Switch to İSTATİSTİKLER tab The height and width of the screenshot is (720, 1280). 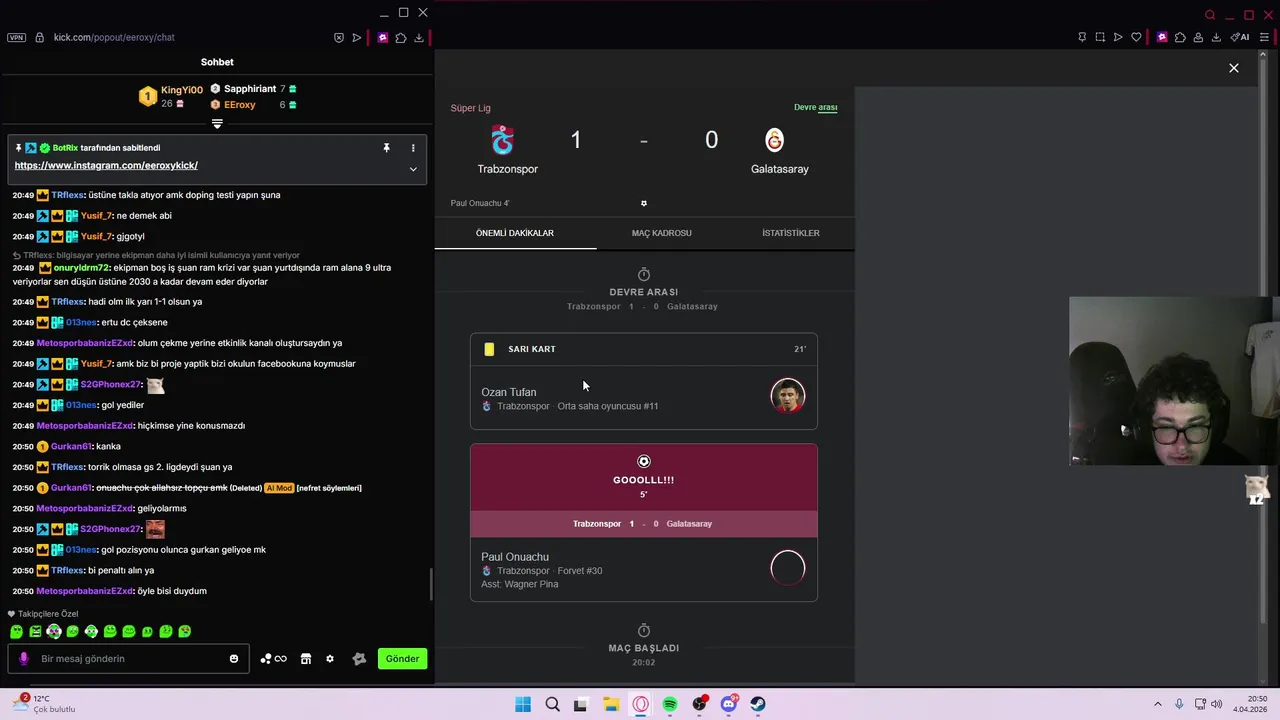pos(791,233)
